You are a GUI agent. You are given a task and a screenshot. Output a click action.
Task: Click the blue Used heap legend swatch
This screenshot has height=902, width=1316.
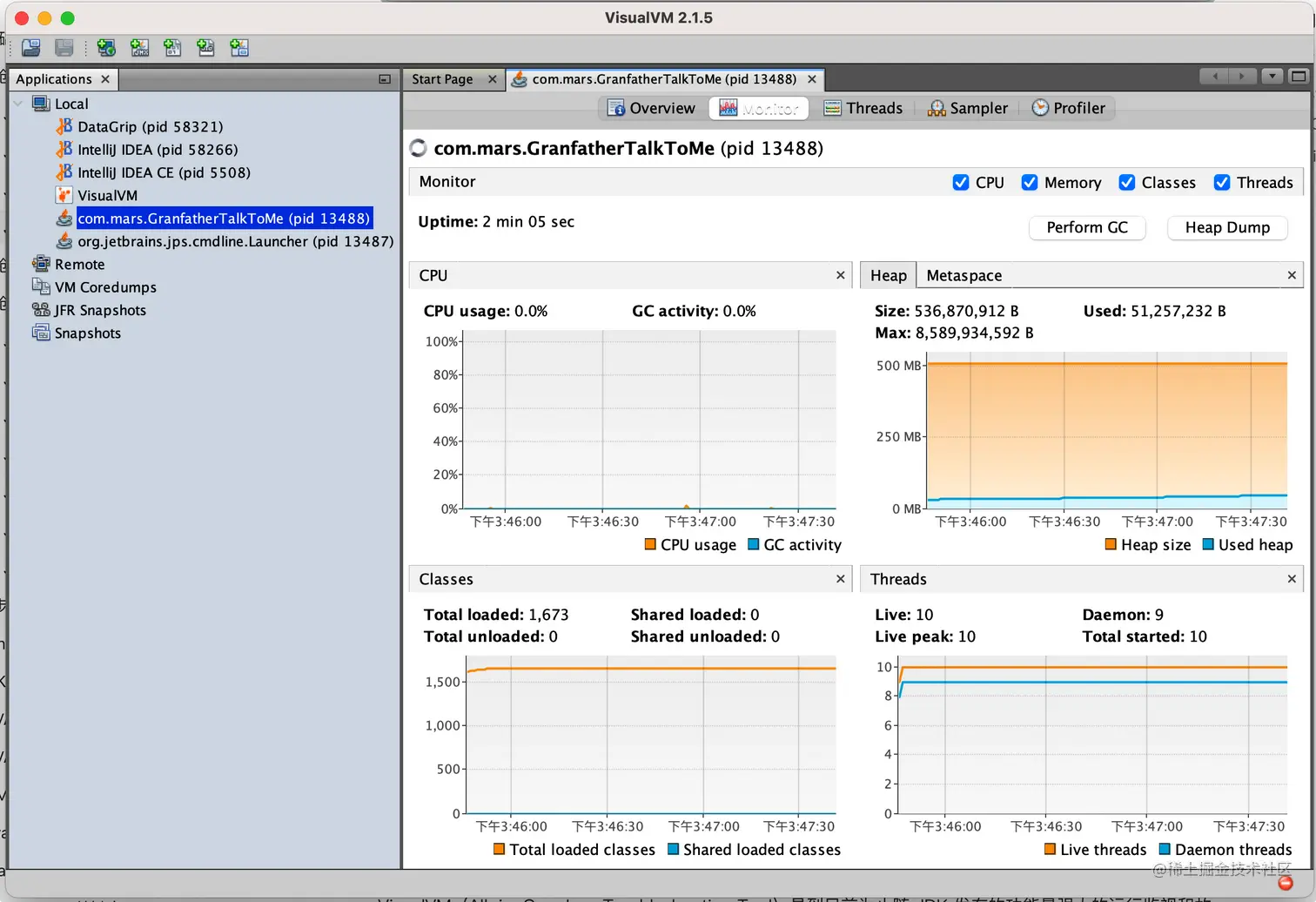coord(1208,544)
